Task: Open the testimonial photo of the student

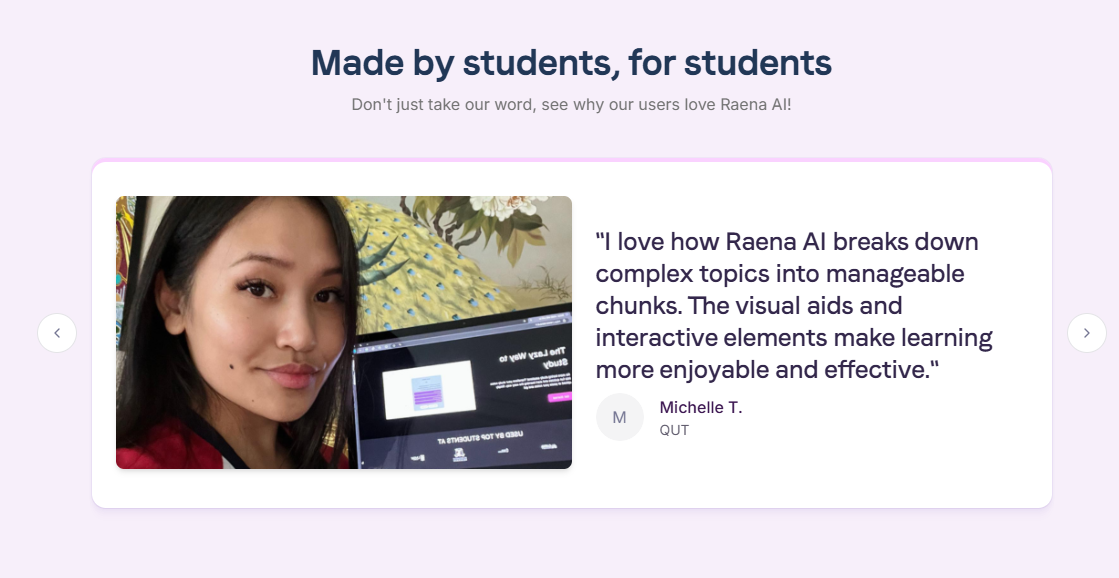Action: click(x=344, y=333)
